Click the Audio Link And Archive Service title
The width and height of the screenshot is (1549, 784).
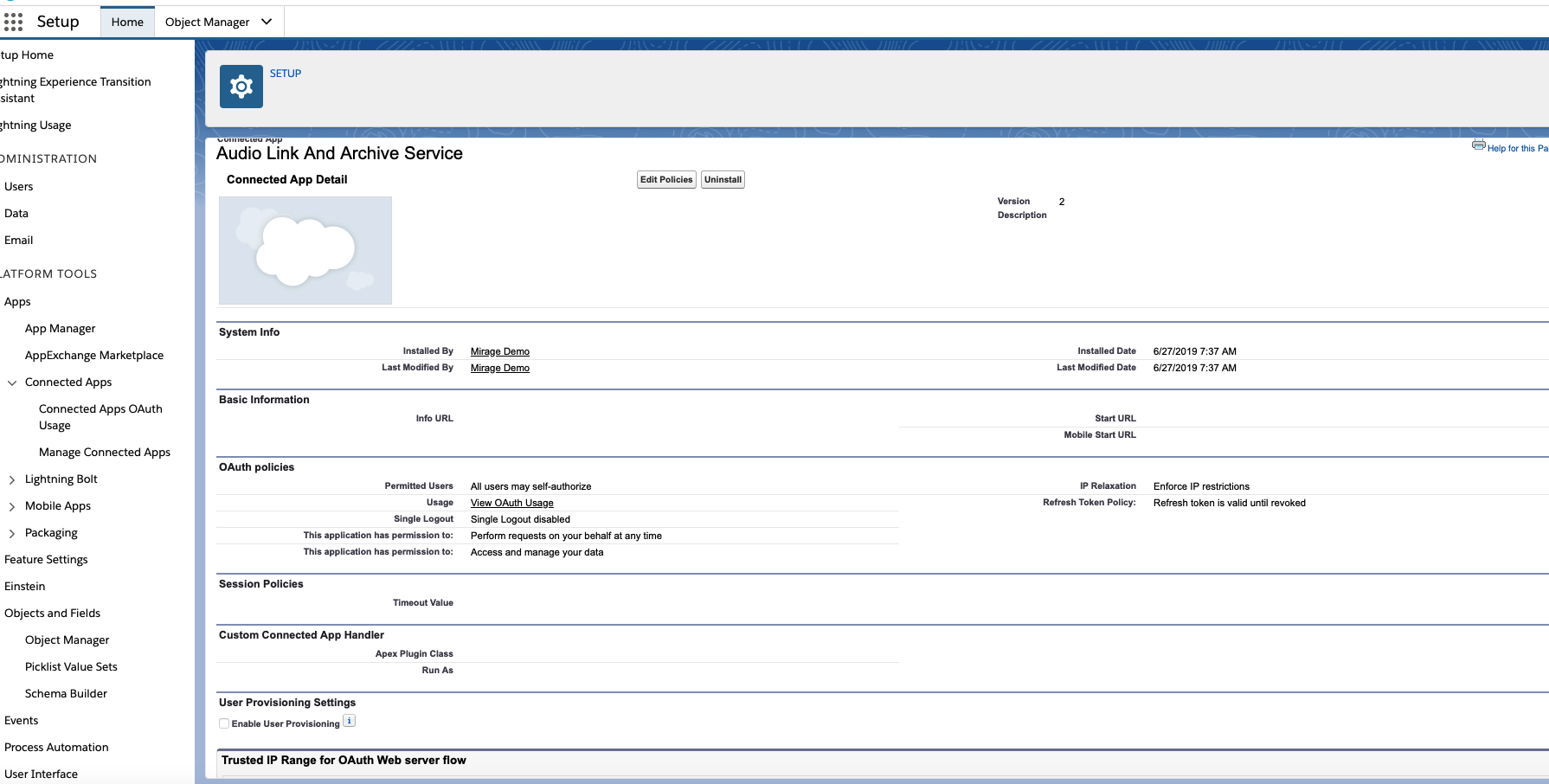[339, 153]
